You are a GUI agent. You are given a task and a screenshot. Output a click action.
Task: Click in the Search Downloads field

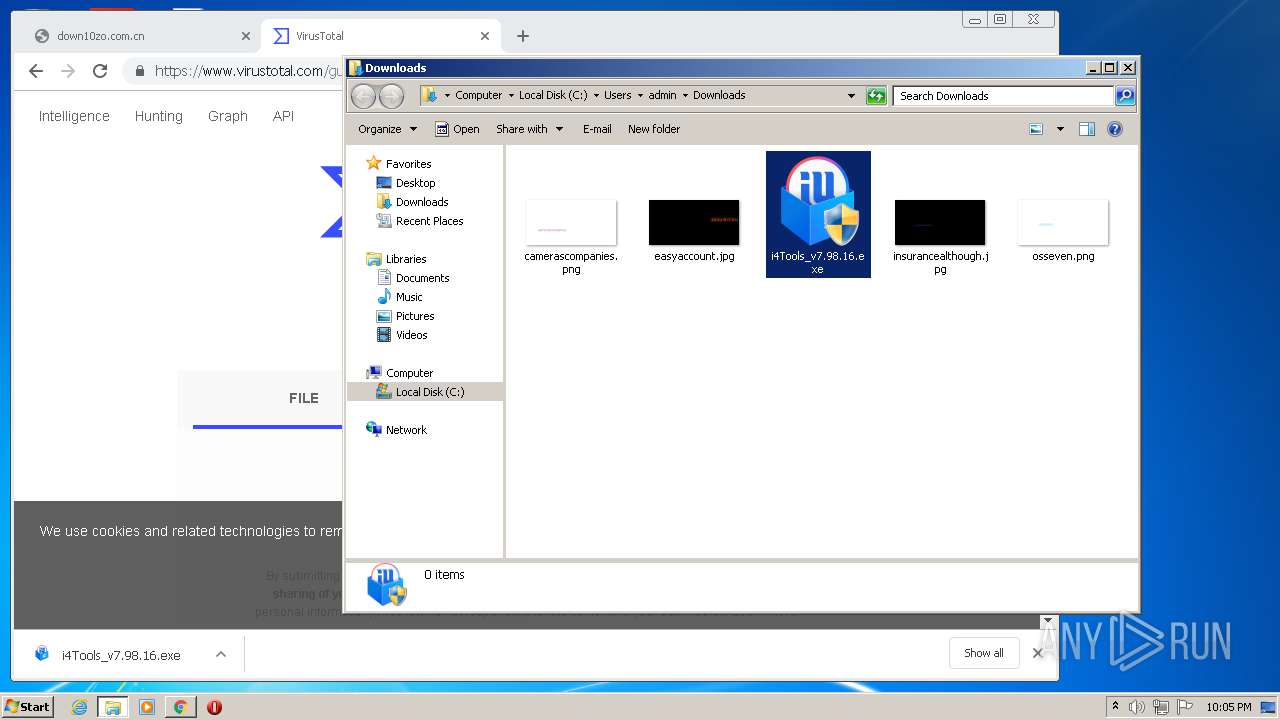[1003, 96]
